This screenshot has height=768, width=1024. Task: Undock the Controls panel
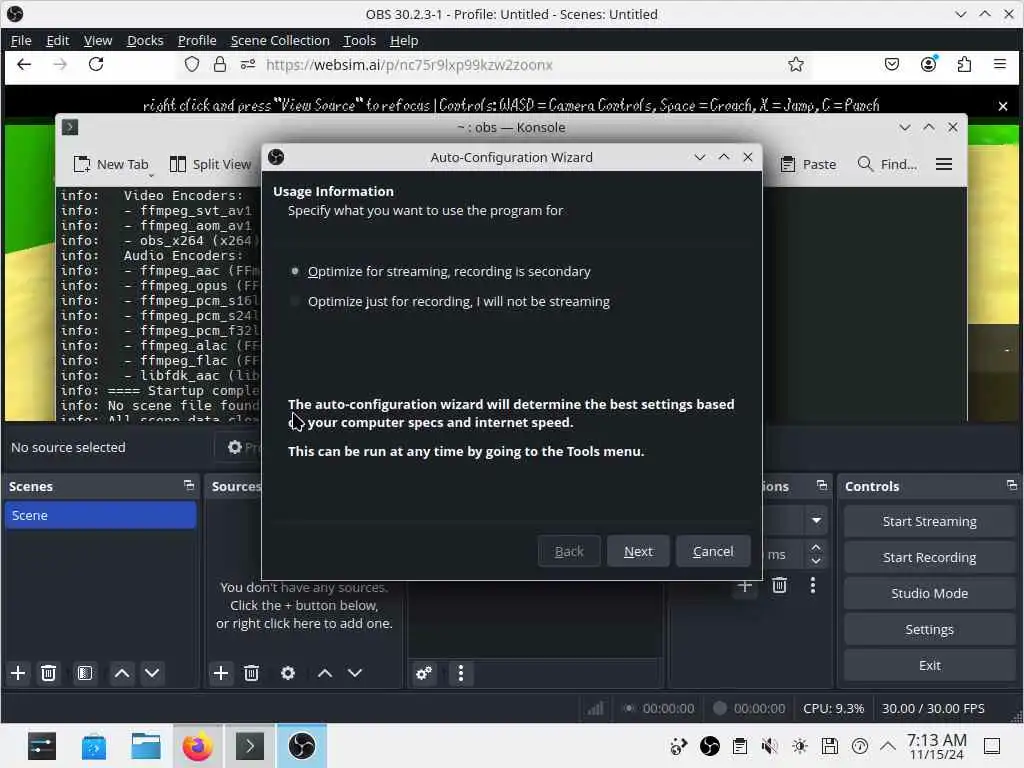point(1012,485)
